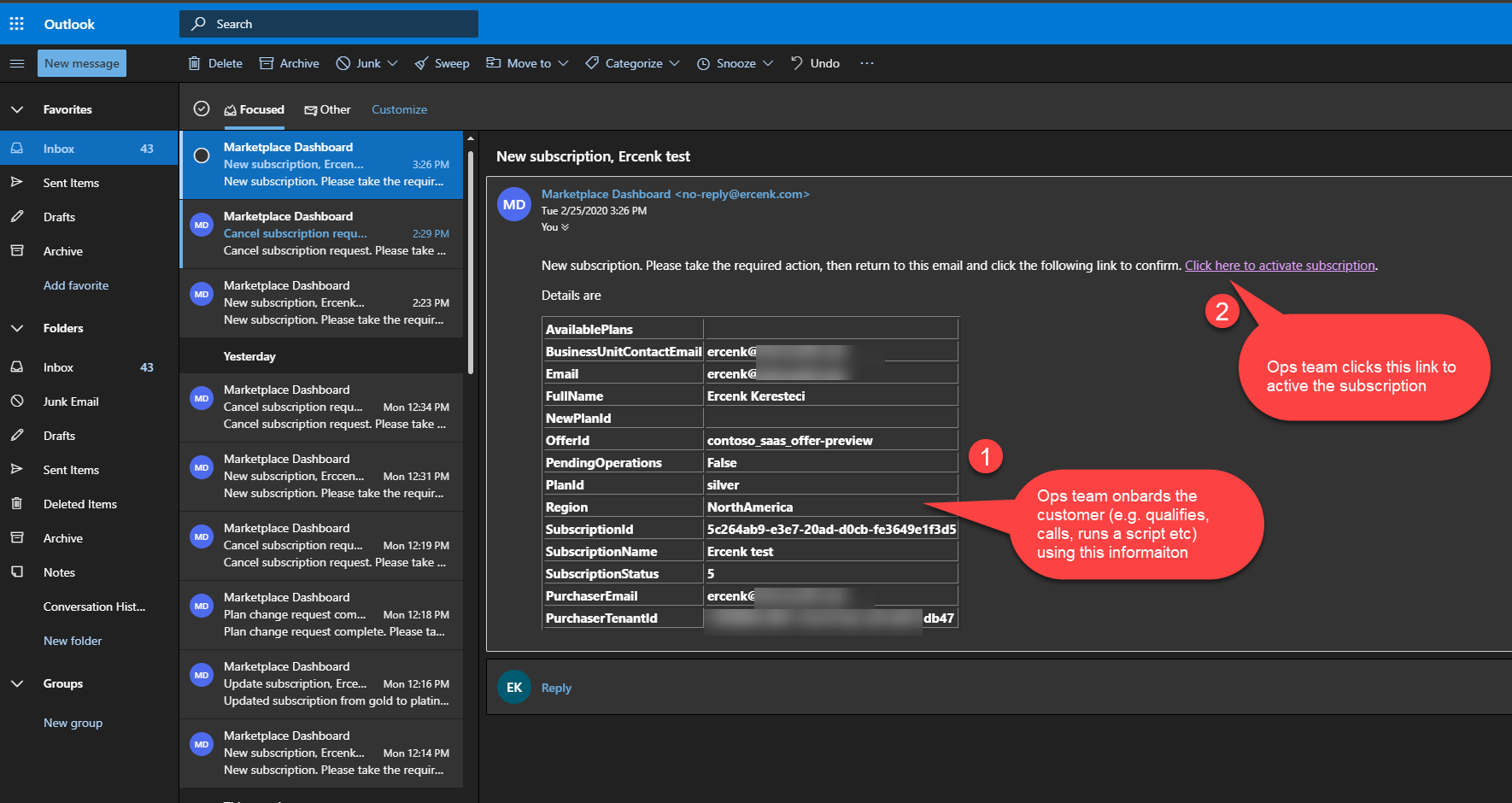Click the contoso_saas_offer-preview OfferId value

(x=790, y=441)
